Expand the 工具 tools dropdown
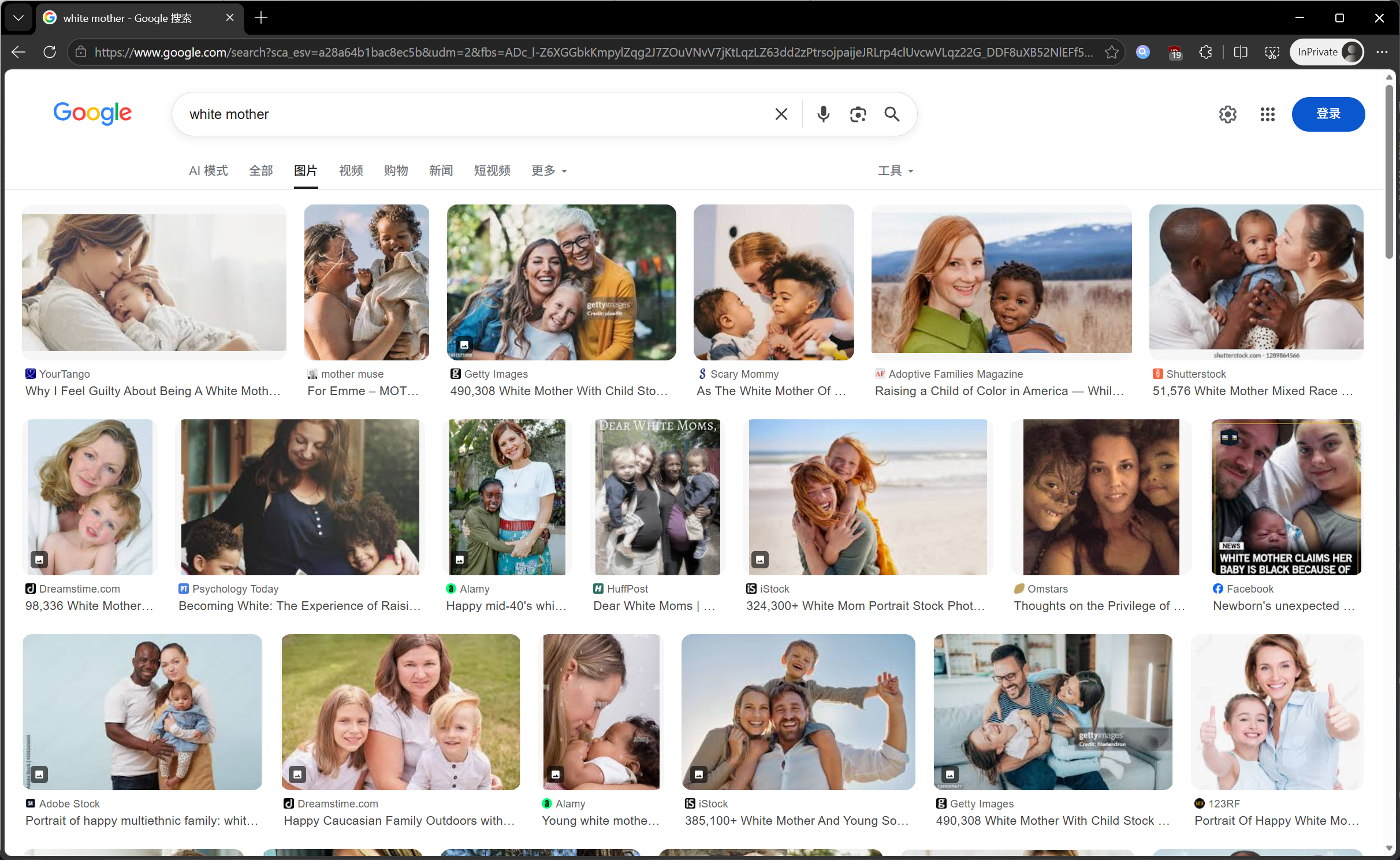 (x=895, y=170)
